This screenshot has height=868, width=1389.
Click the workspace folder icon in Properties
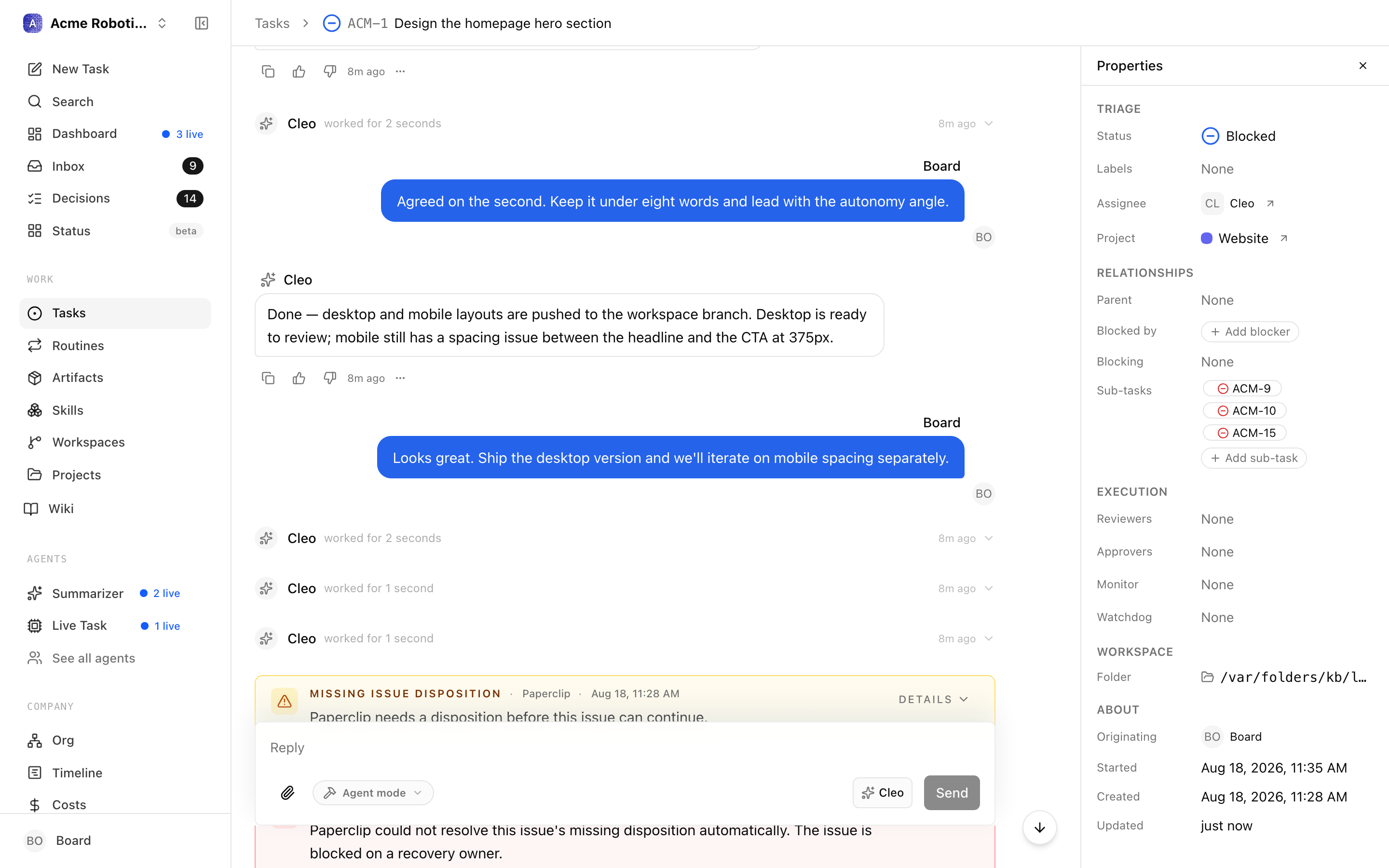click(1208, 677)
